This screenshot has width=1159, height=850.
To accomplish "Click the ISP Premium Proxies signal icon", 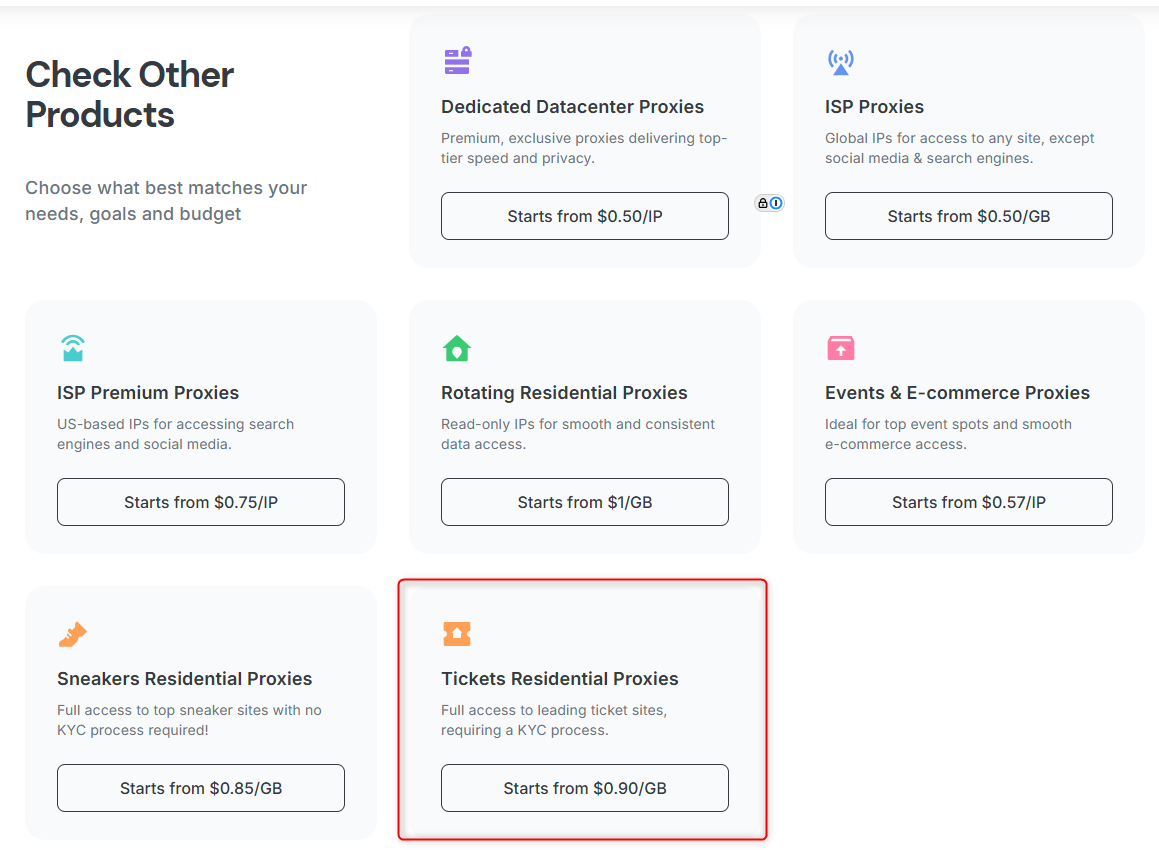I will coord(73,348).
